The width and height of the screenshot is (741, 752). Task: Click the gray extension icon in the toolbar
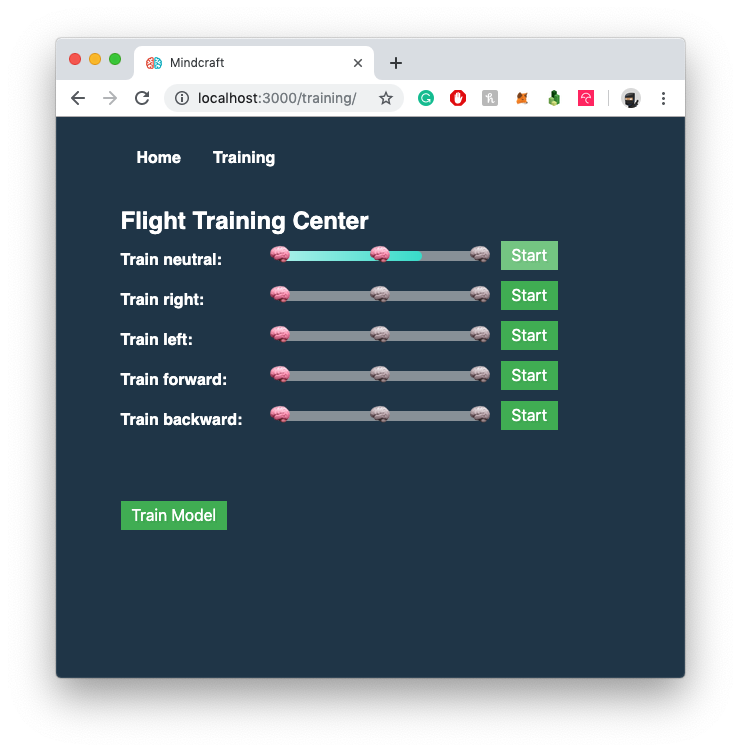(x=490, y=98)
